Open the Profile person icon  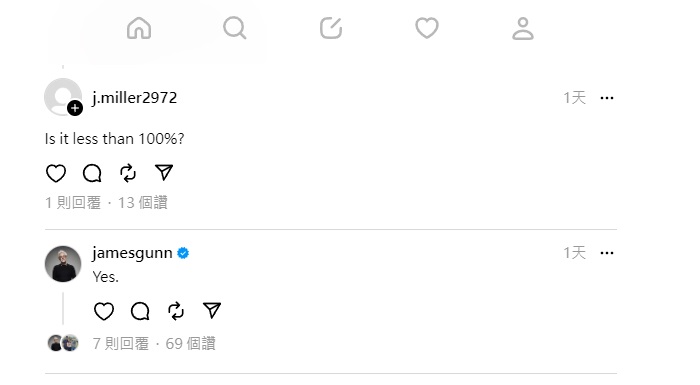tap(523, 28)
